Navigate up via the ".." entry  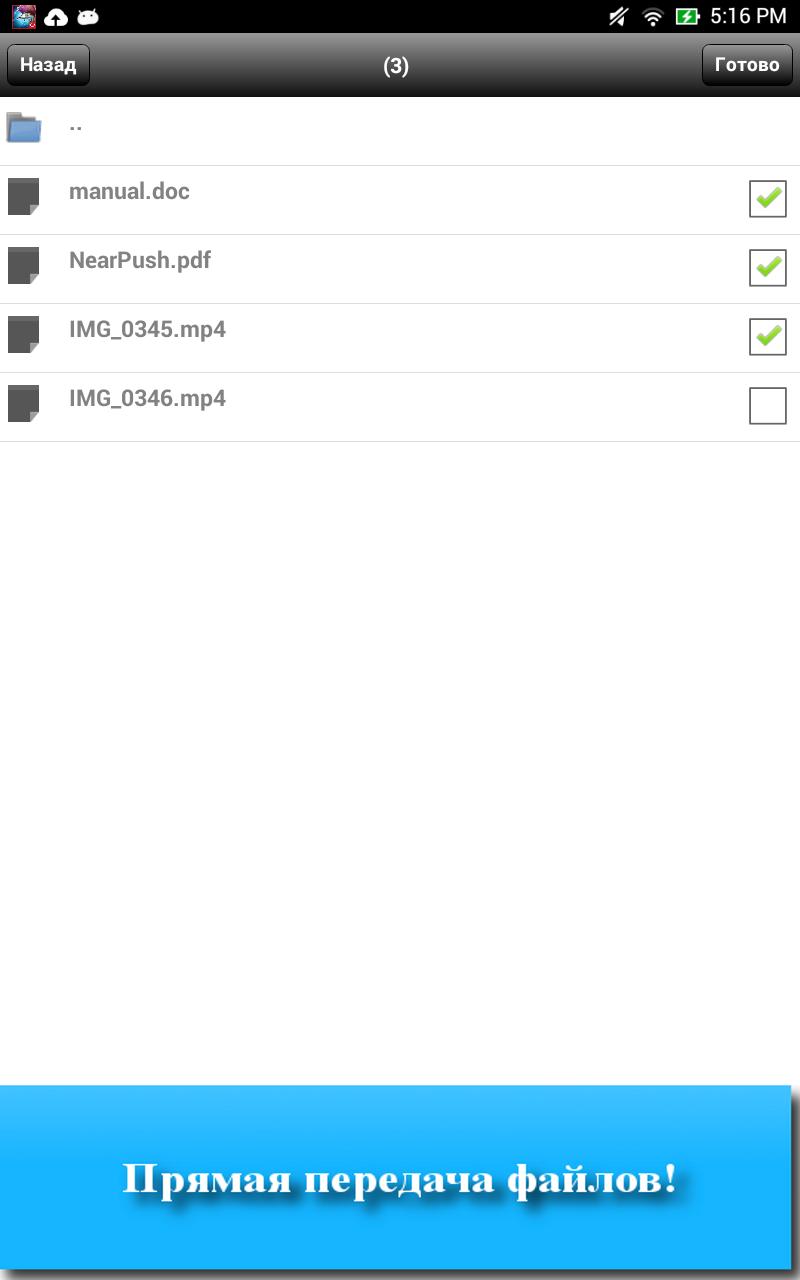pyautogui.click(x=400, y=131)
